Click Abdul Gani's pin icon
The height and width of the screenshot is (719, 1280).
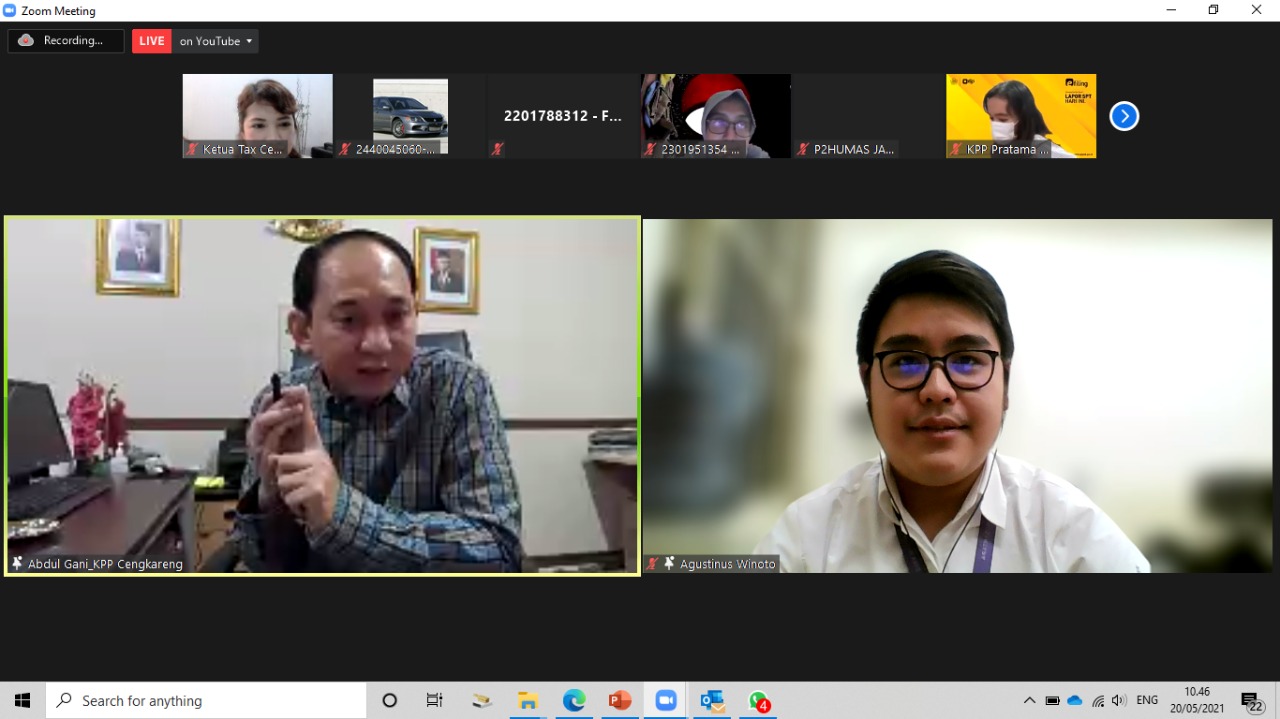[x=17, y=564]
